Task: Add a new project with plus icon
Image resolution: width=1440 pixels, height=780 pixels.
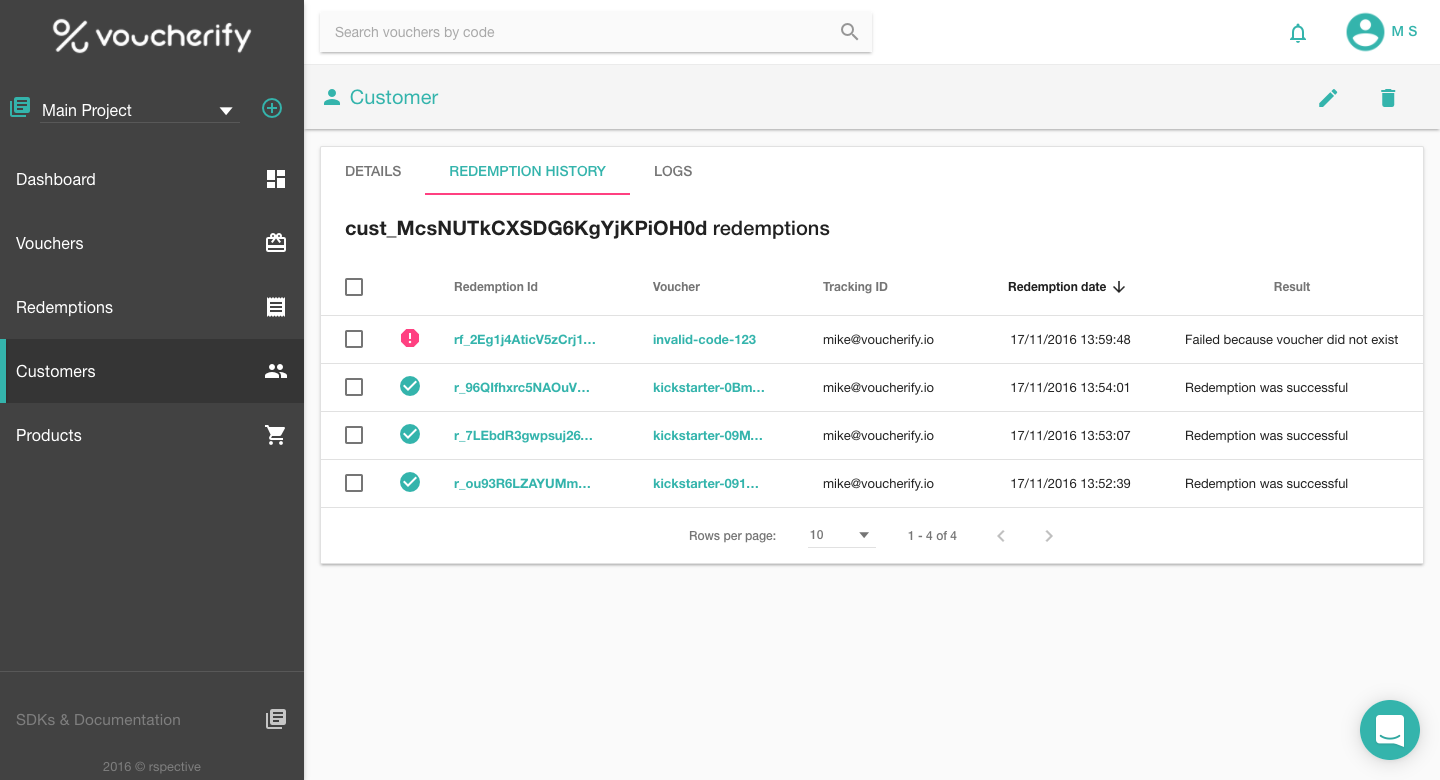Action: pyautogui.click(x=272, y=108)
